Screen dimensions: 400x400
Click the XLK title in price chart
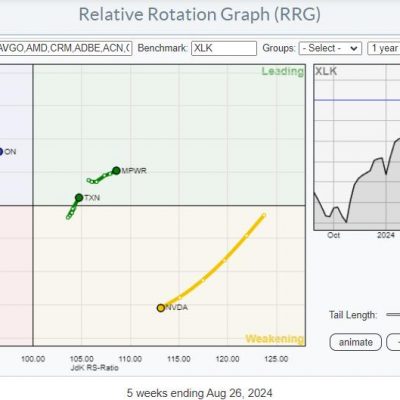pos(326,71)
